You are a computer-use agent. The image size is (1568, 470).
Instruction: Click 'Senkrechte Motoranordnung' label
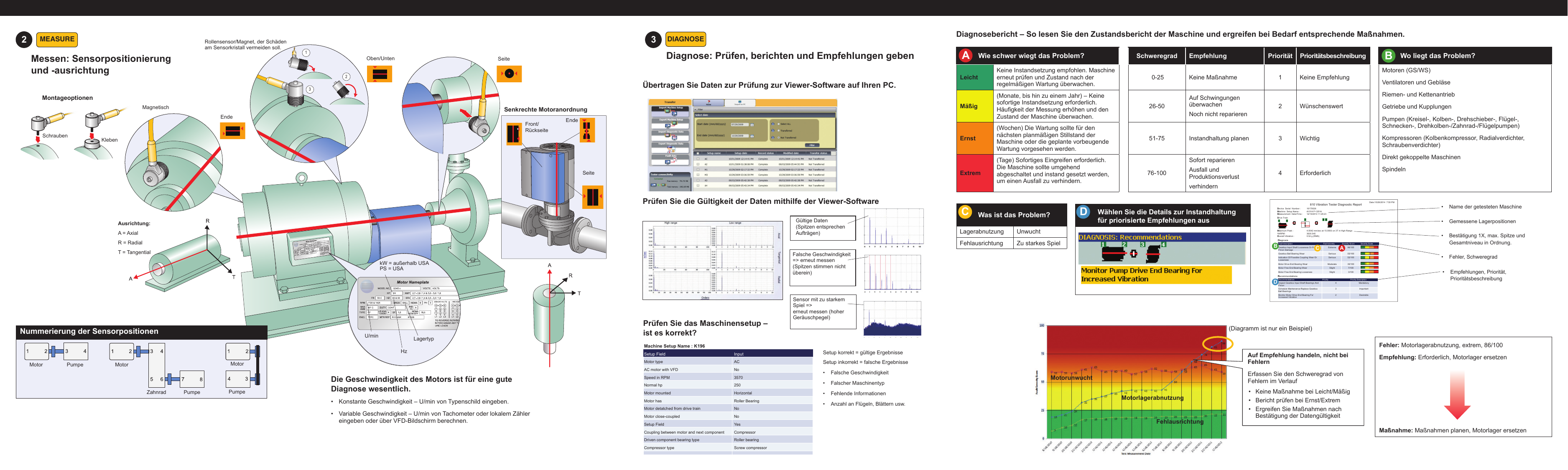(546, 110)
